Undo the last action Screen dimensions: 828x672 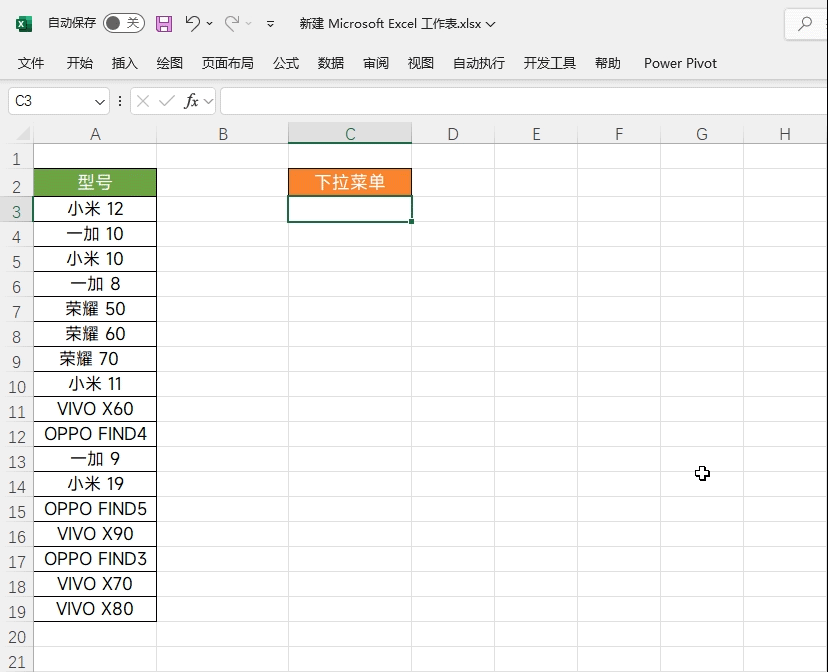[193, 23]
